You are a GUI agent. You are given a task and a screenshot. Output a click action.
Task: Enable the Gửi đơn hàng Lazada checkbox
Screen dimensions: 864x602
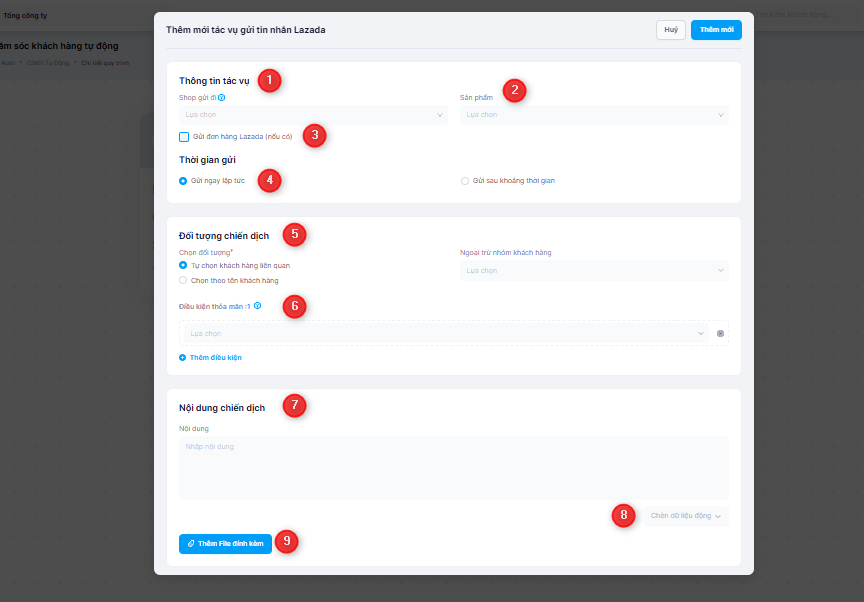pos(184,136)
